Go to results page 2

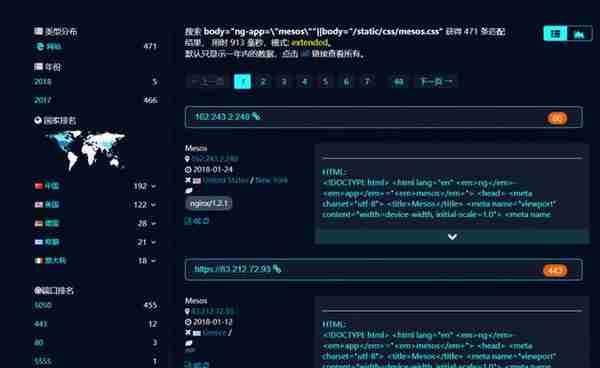(263, 81)
